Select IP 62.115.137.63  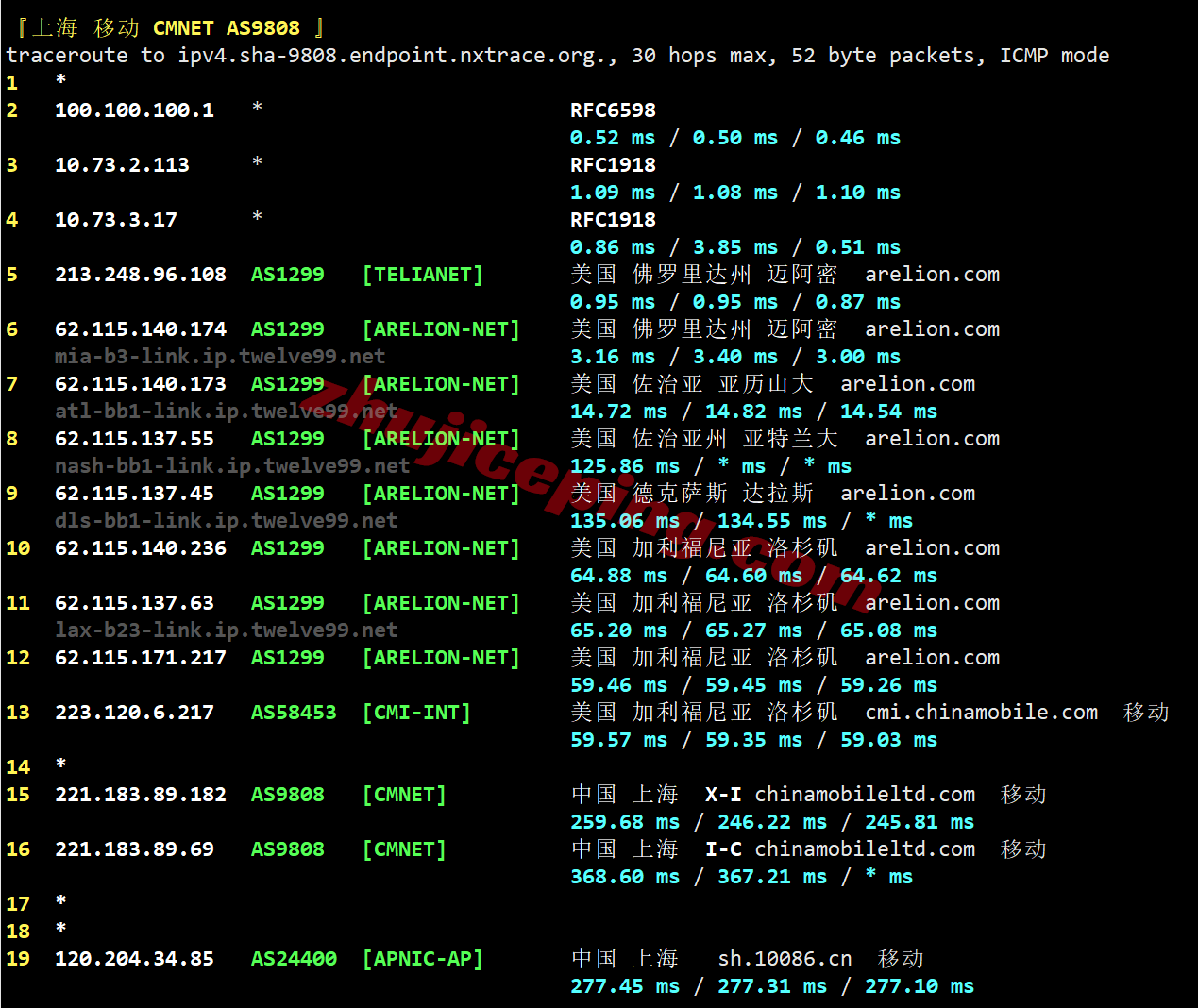tap(134, 603)
